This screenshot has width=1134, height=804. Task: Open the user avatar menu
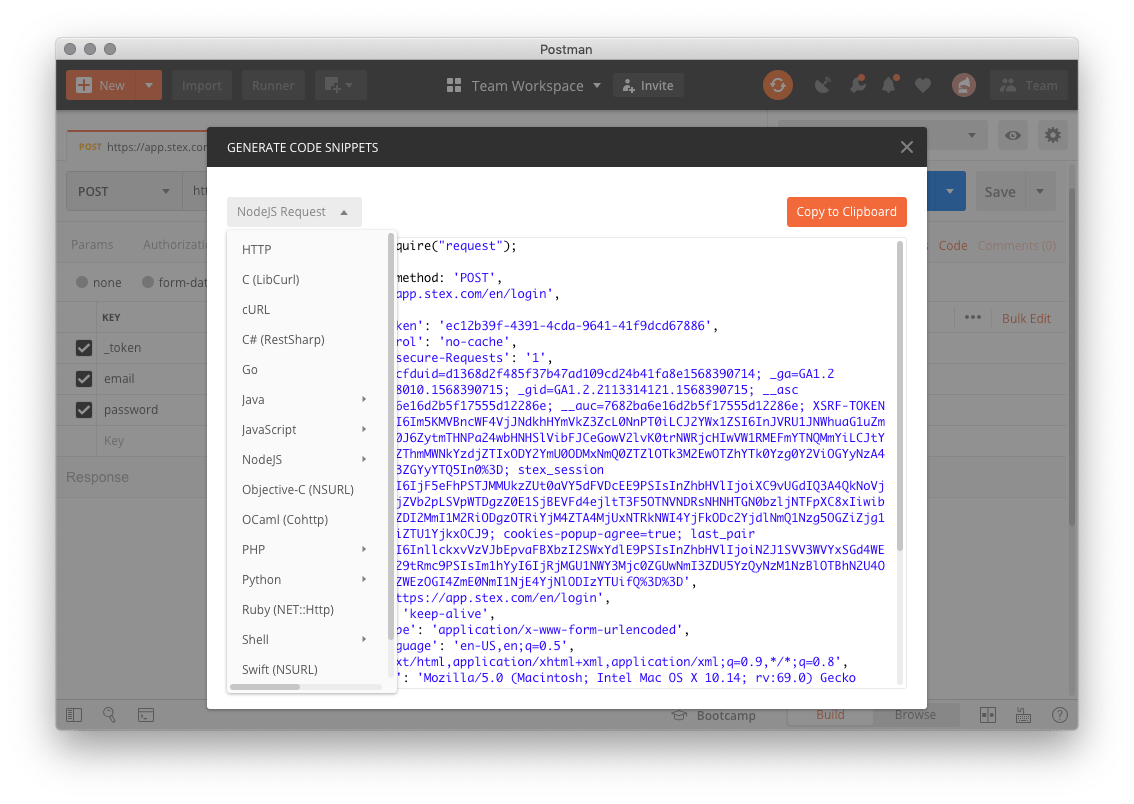pos(963,85)
